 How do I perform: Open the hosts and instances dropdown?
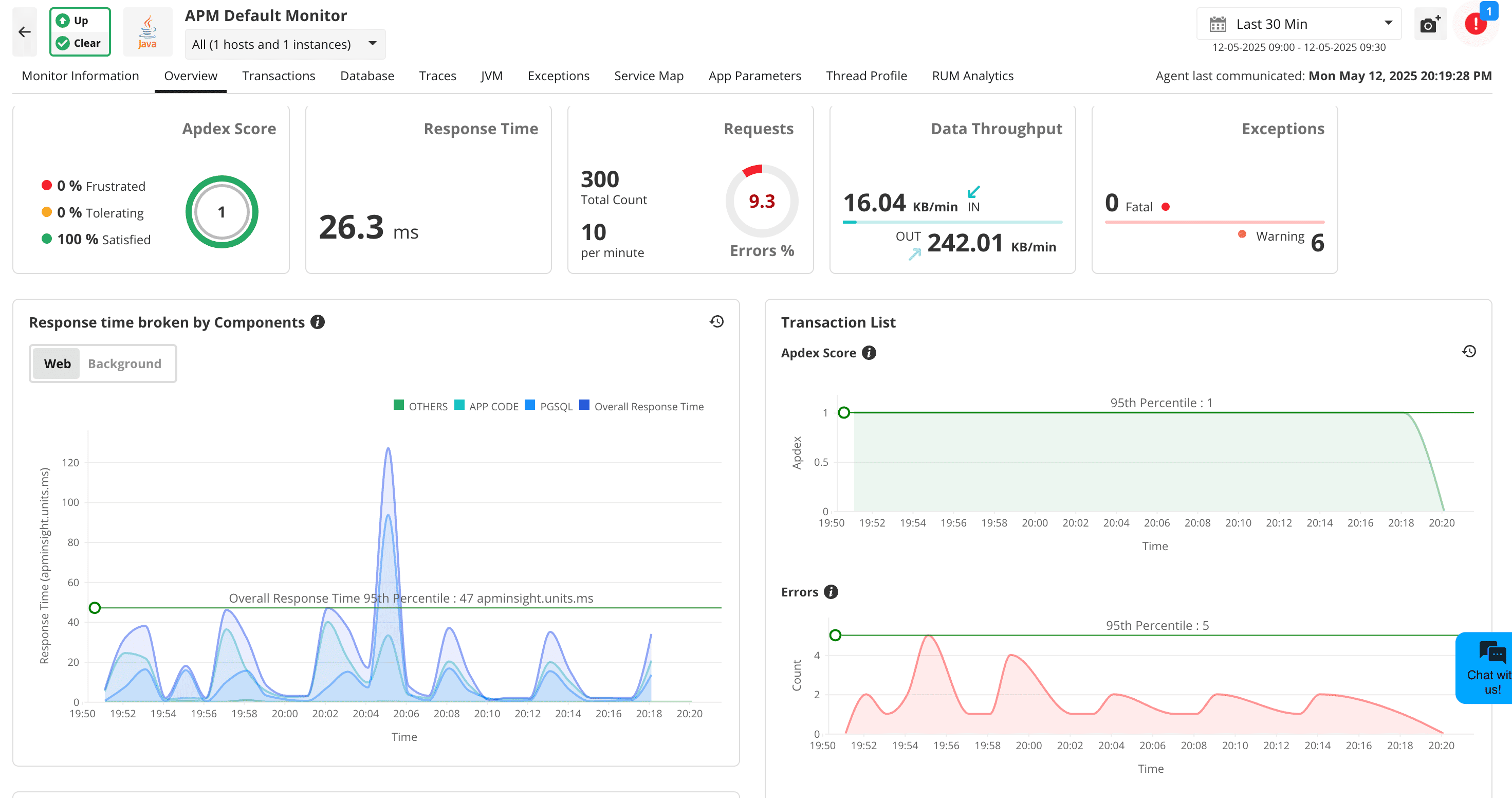[x=285, y=45]
